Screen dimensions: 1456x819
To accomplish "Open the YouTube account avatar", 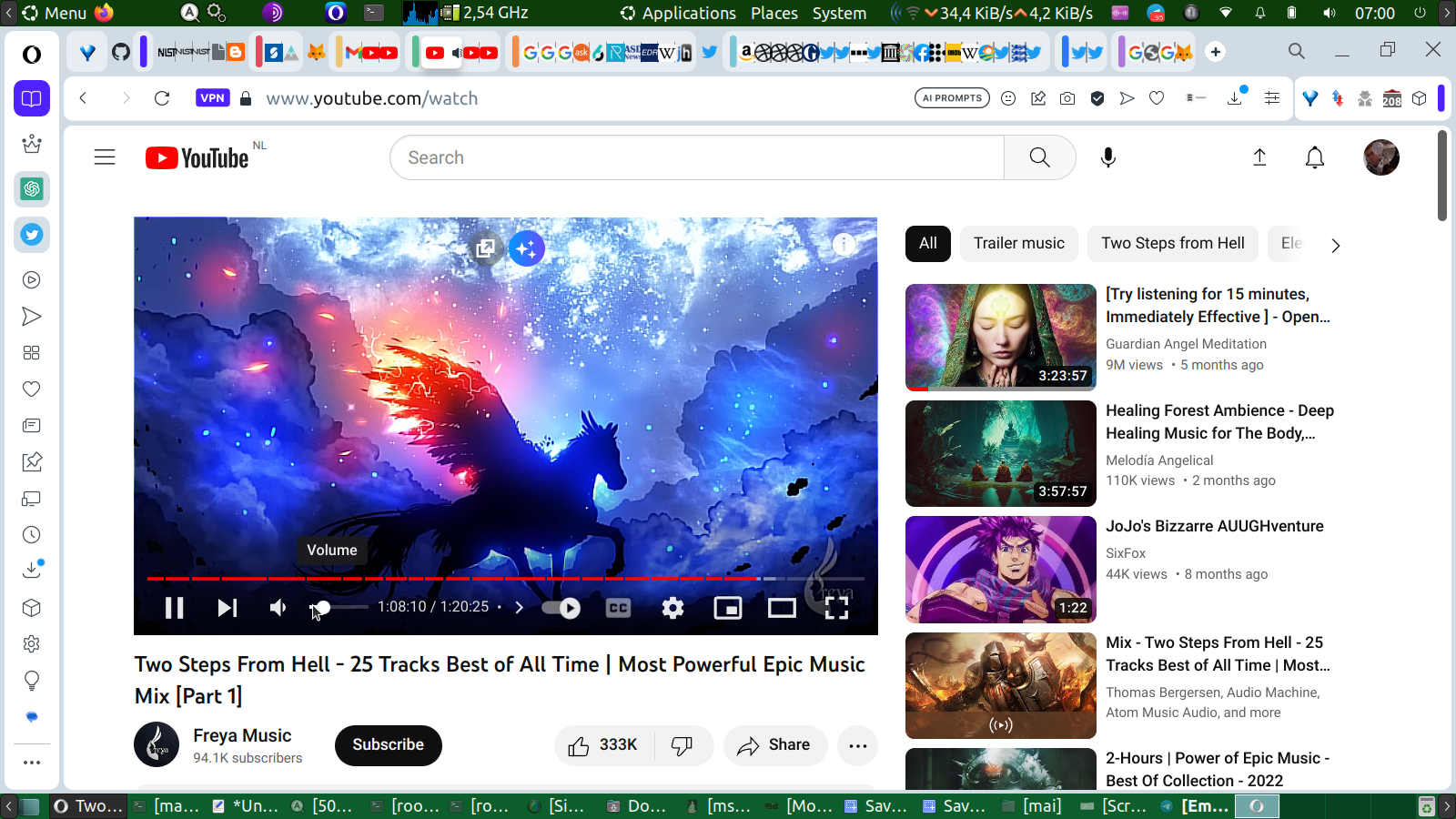I will (1381, 157).
